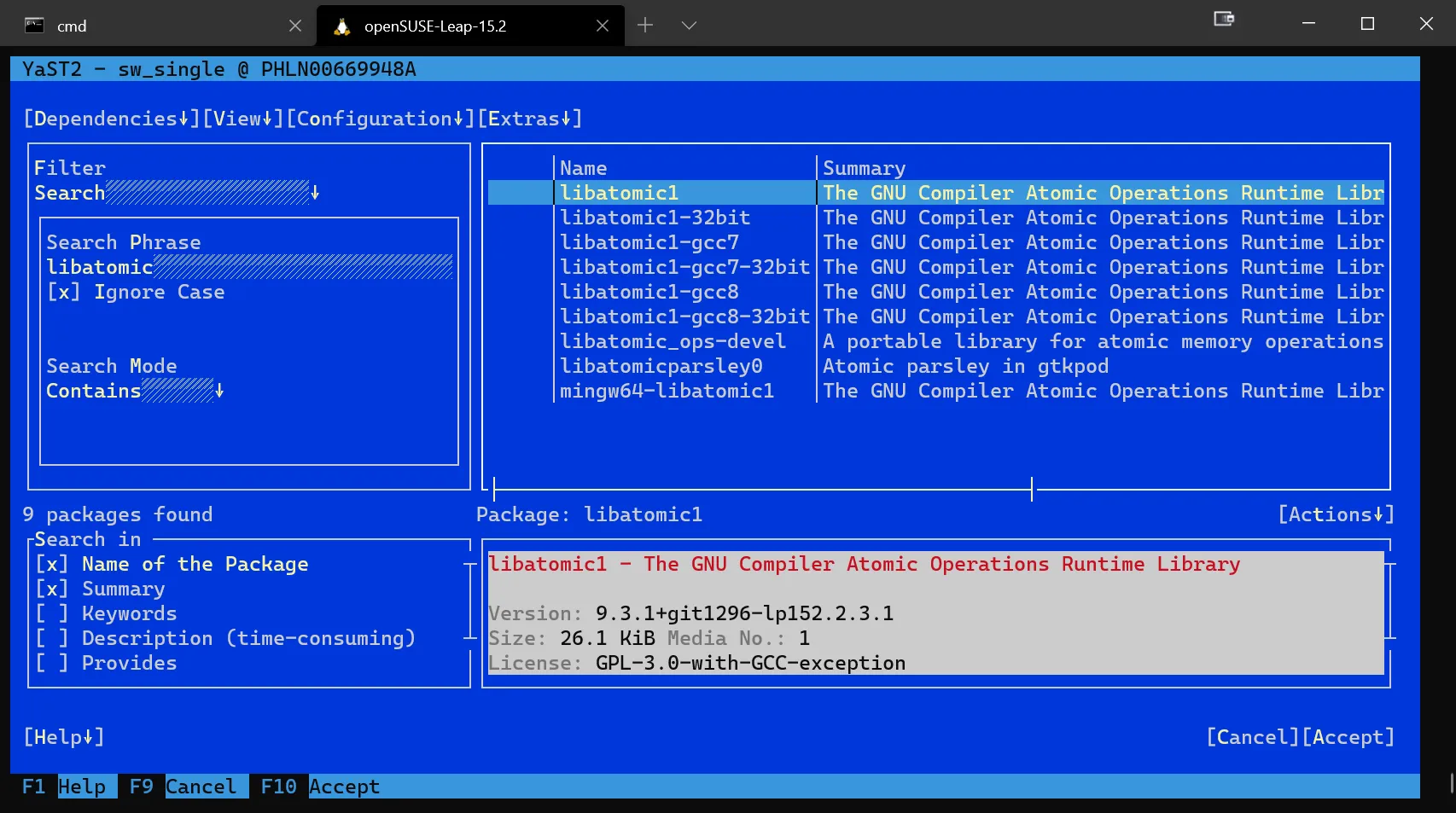This screenshot has width=1456, height=813.
Task: Open the Search Mode Contains dropdown
Action: 219,392
